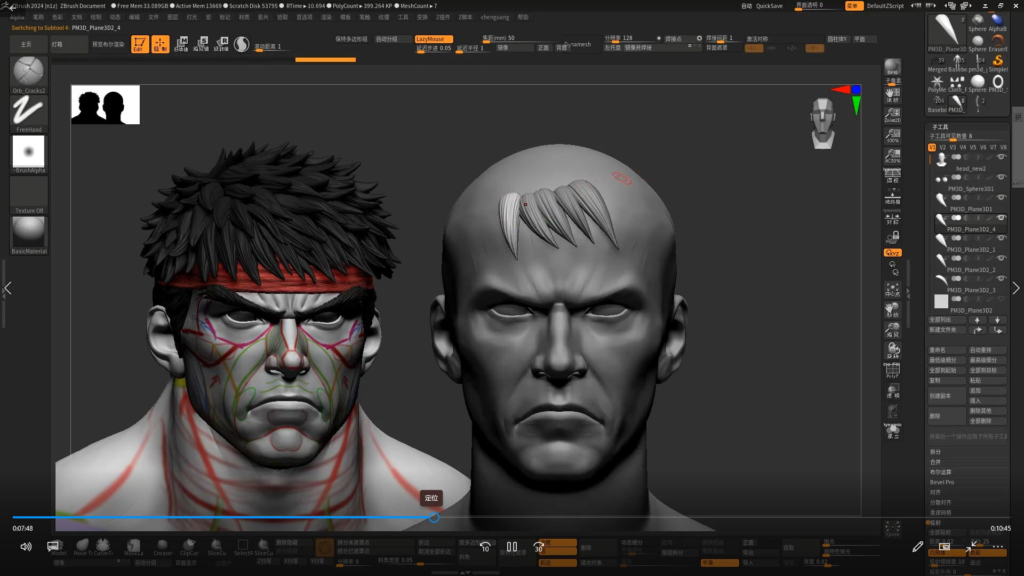Viewport: 1024px width, 576px height.
Task: Toggle visibility of head_new2 subtool
Action: 1001,157
